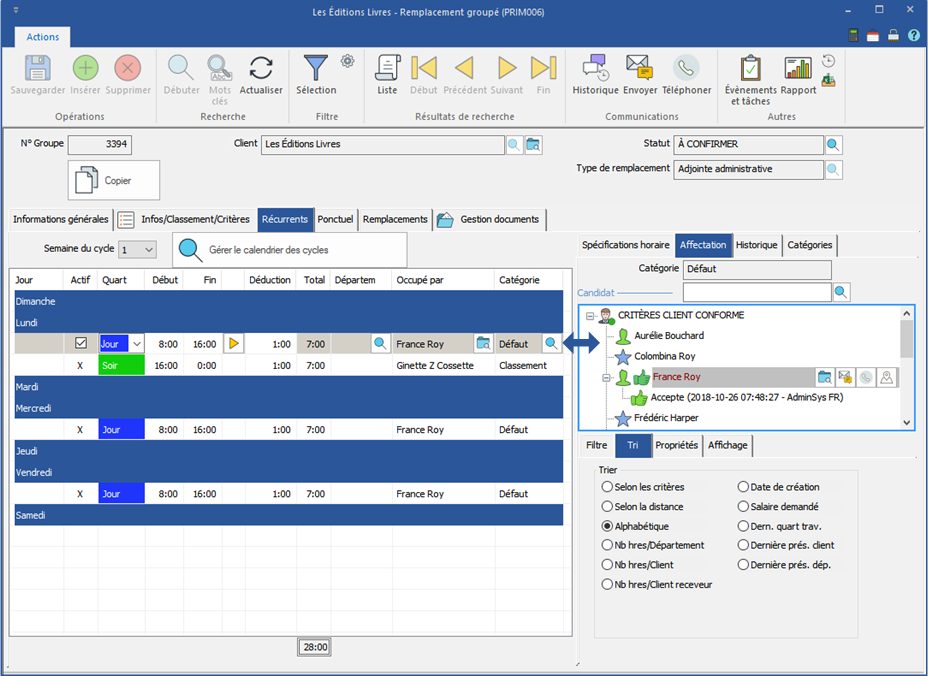Open the help question mark icon
Screen dimensions: 928x676
pyautogui.click(x=914, y=36)
